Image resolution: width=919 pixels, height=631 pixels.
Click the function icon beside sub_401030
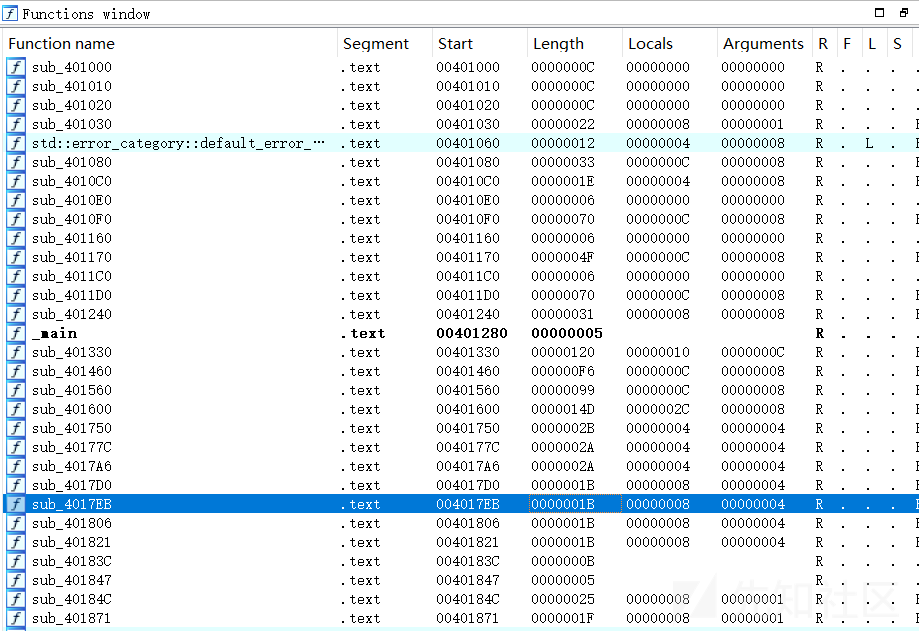pyautogui.click(x=16, y=124)
